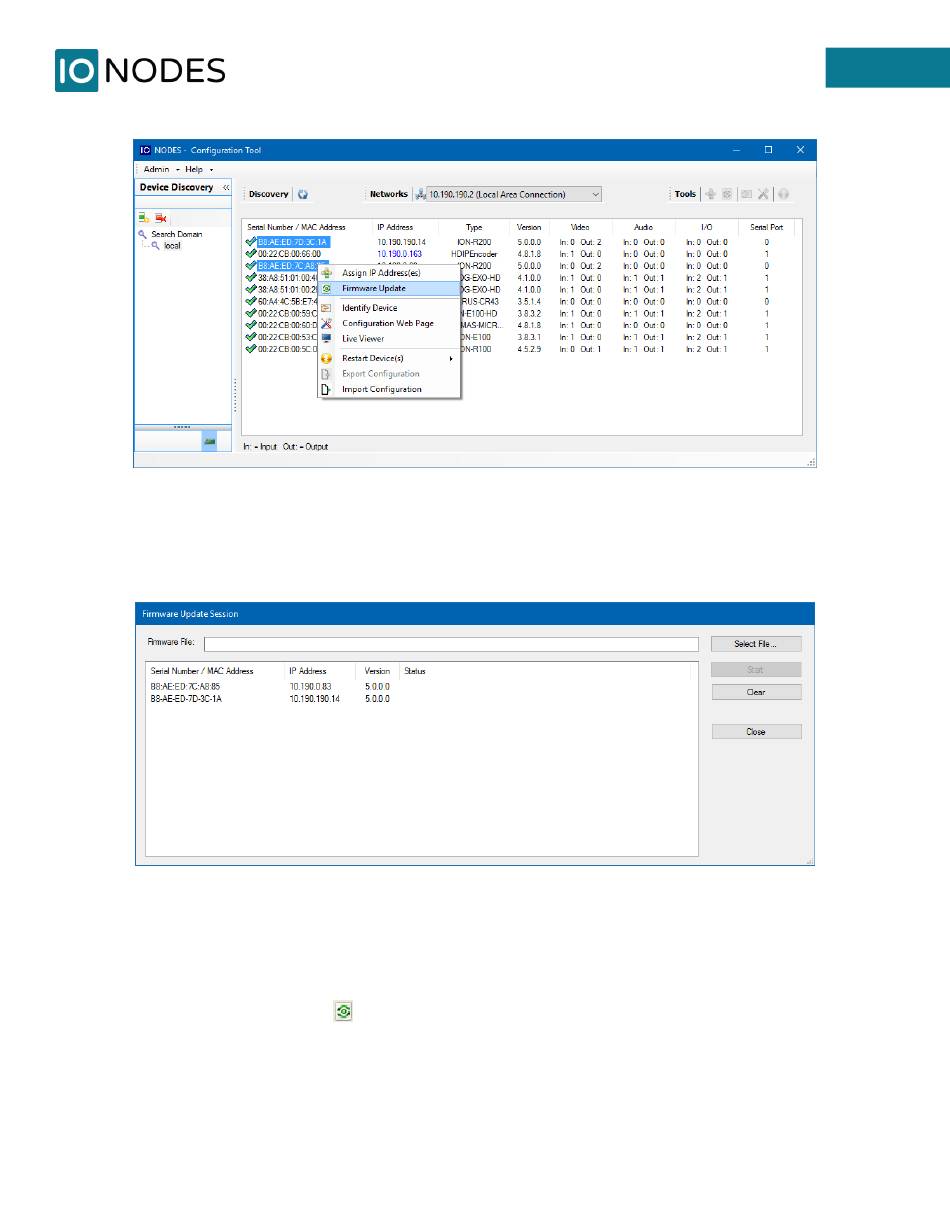950x1229 pixels.
Task: Open the Help menu
Action: pos(198,170)
